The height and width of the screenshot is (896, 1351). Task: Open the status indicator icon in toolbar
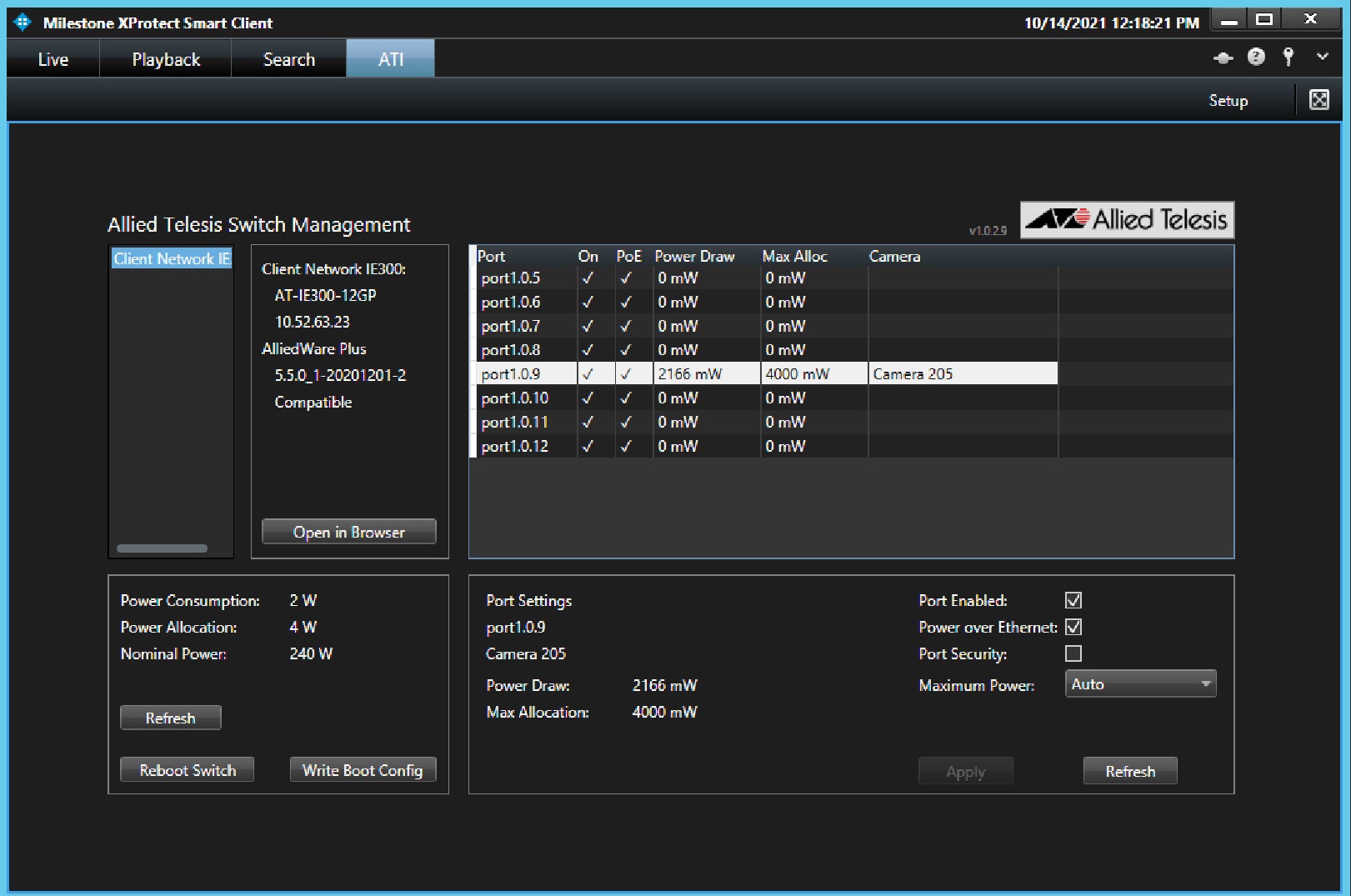(x=1223, y=58)
